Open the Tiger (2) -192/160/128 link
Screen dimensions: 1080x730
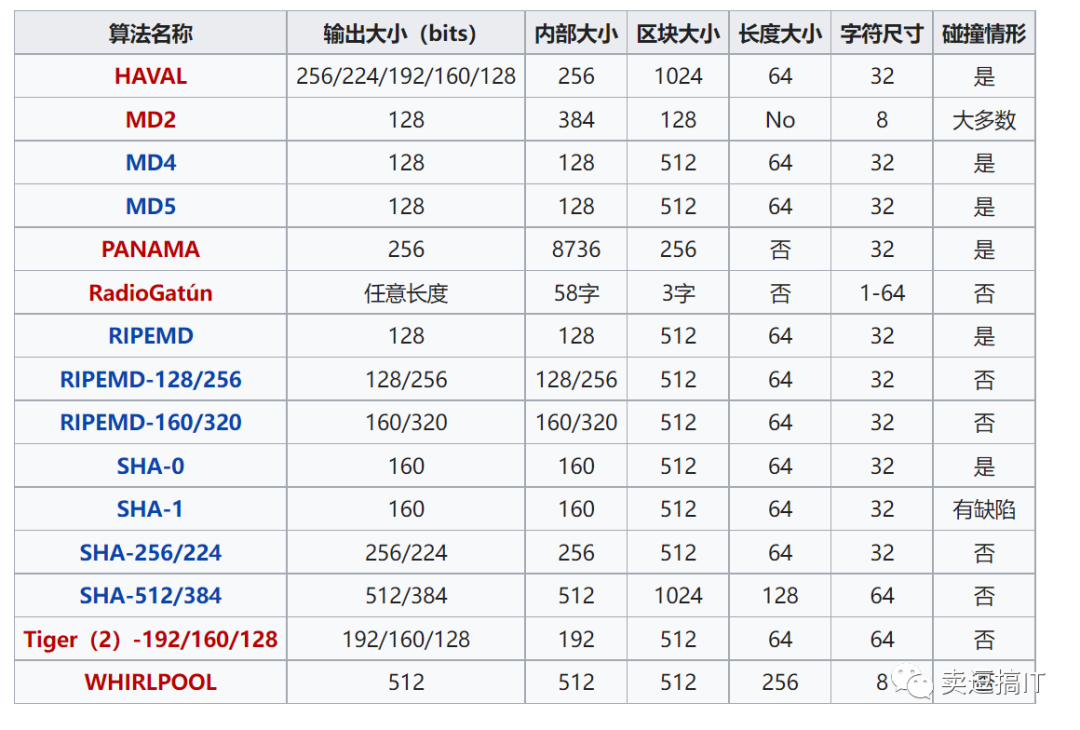coord(150,639)
